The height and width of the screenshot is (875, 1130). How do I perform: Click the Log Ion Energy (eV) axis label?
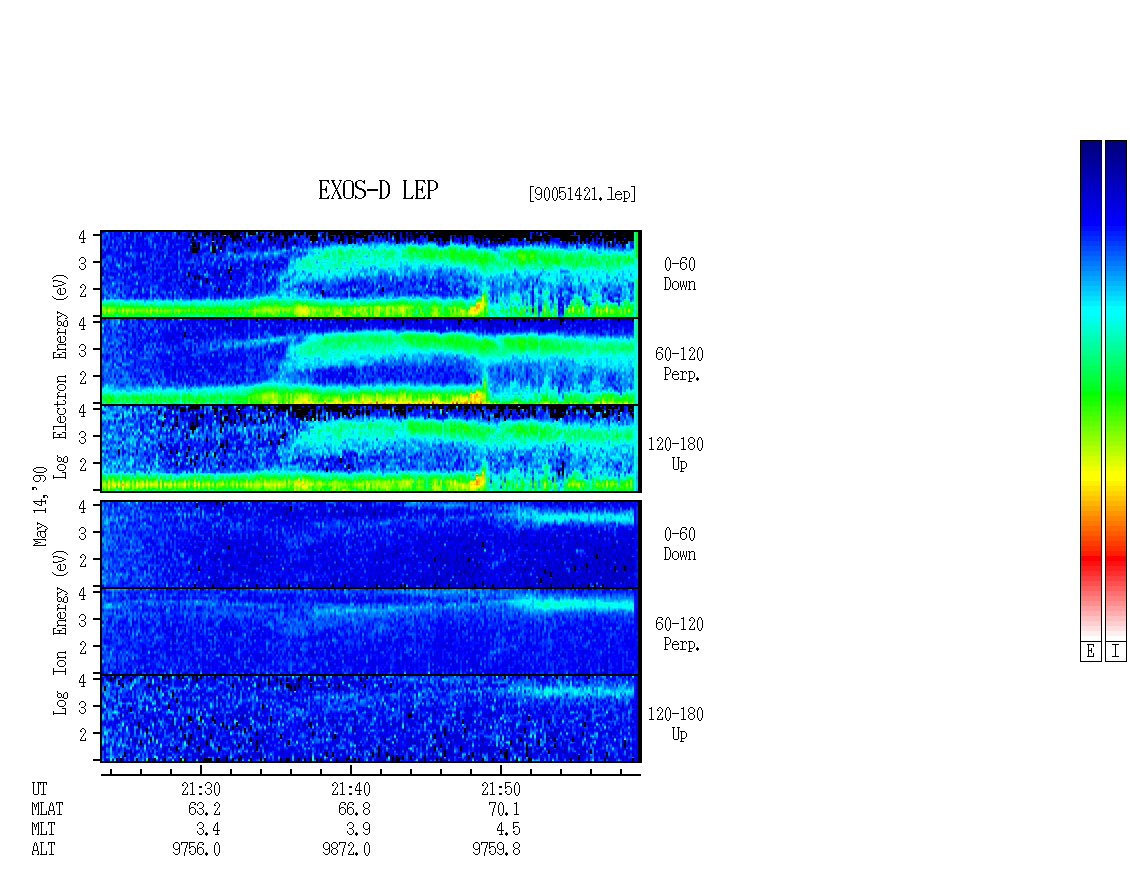pos(61,633)
